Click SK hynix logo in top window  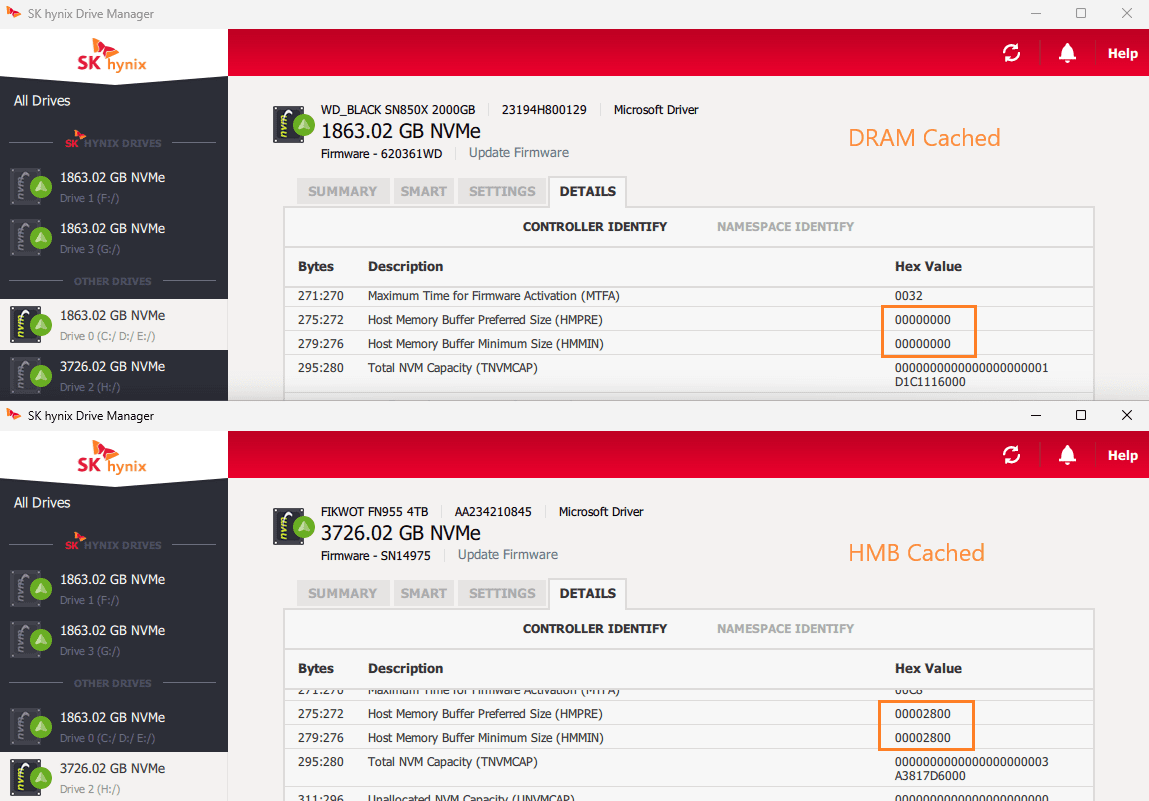pyautogui.click(x=112, y=56)
